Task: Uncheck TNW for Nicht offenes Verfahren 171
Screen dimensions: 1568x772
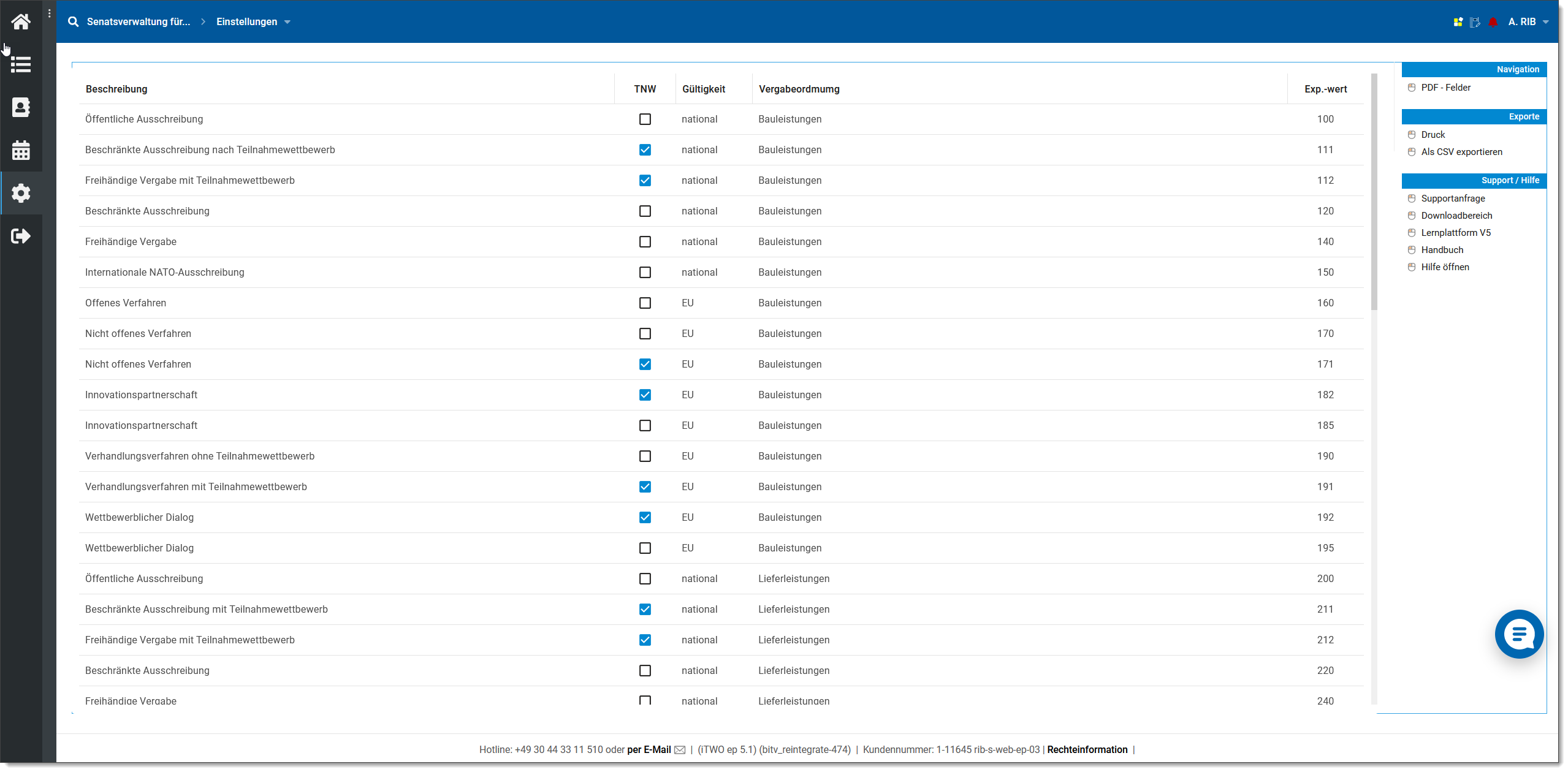Action: tap(645, 365)
